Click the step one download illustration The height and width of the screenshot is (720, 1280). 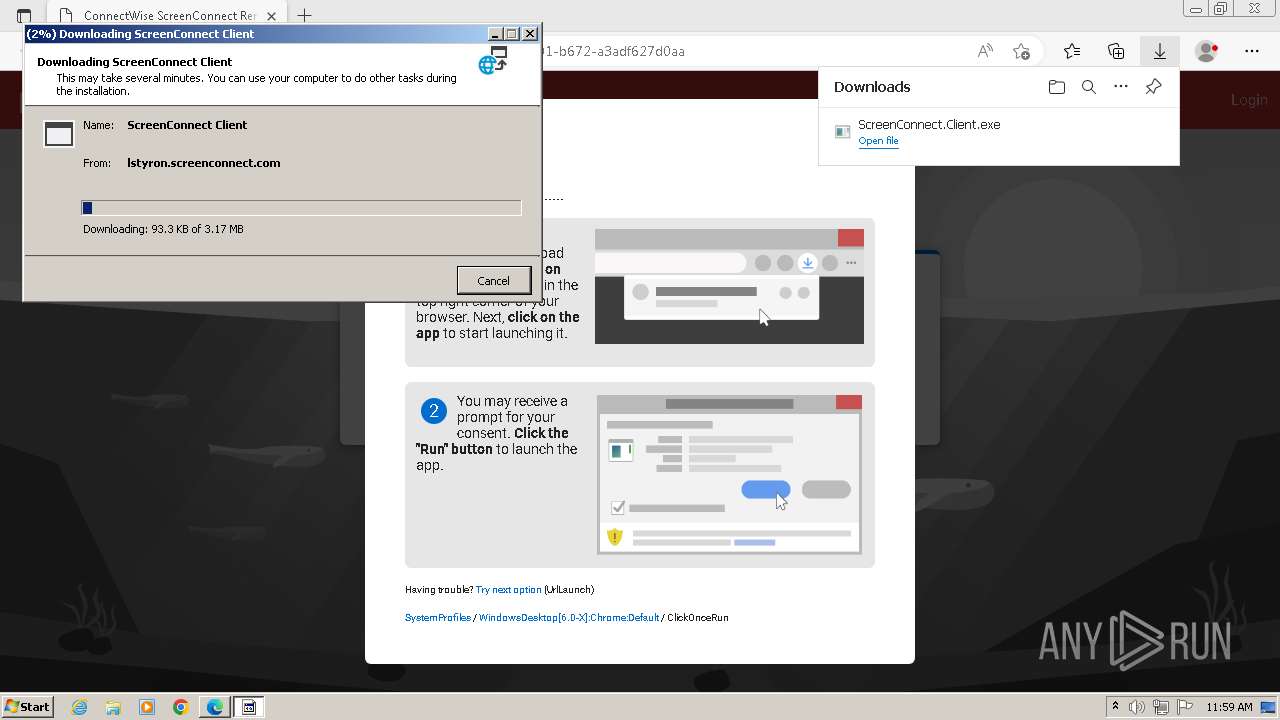coord(729,287)
